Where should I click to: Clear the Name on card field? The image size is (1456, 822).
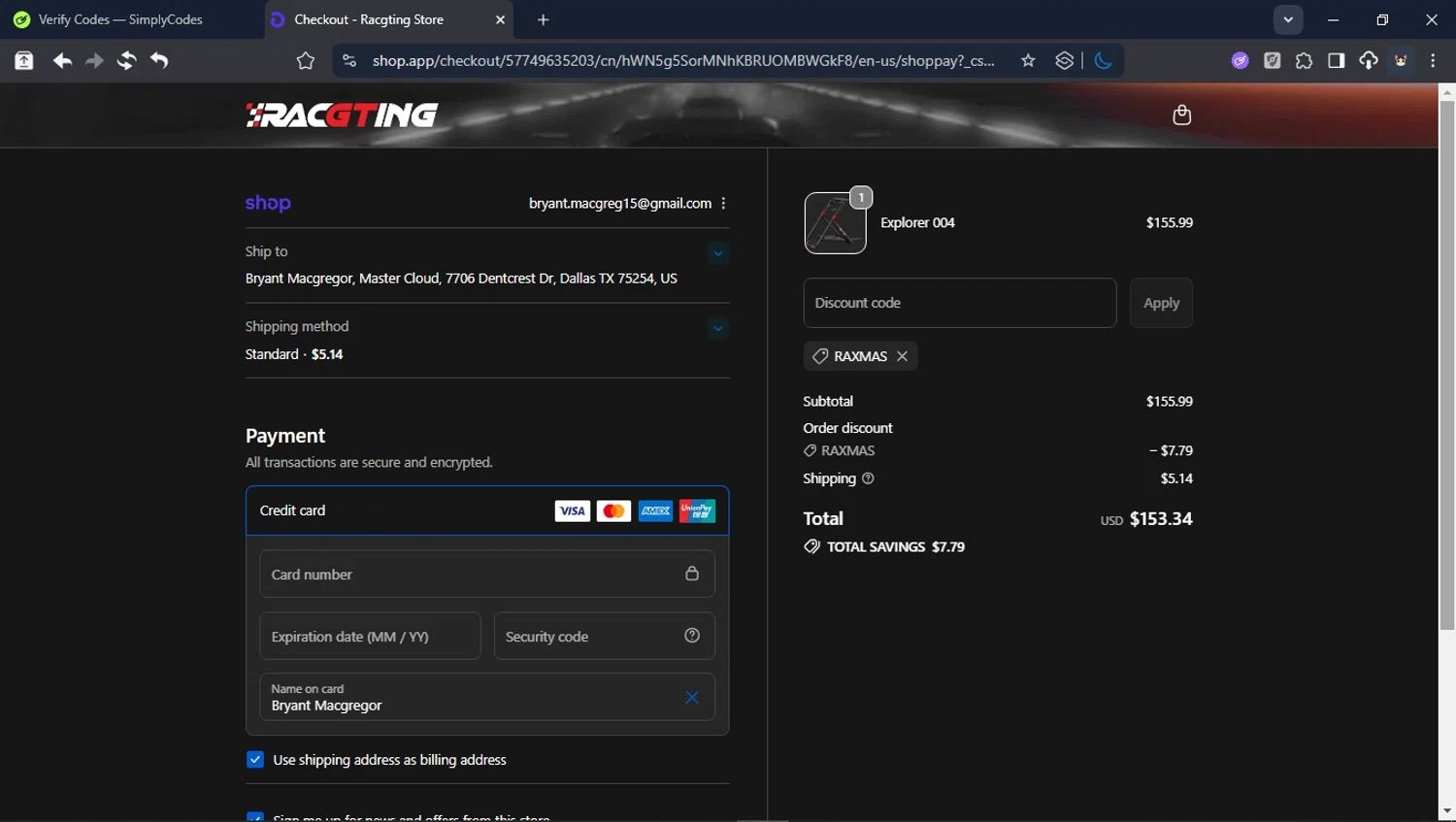[x=692, y=698]
